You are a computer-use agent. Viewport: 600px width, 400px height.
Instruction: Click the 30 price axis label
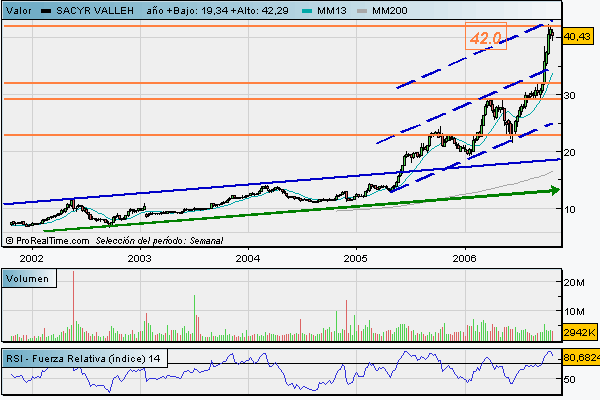point(570,95)
